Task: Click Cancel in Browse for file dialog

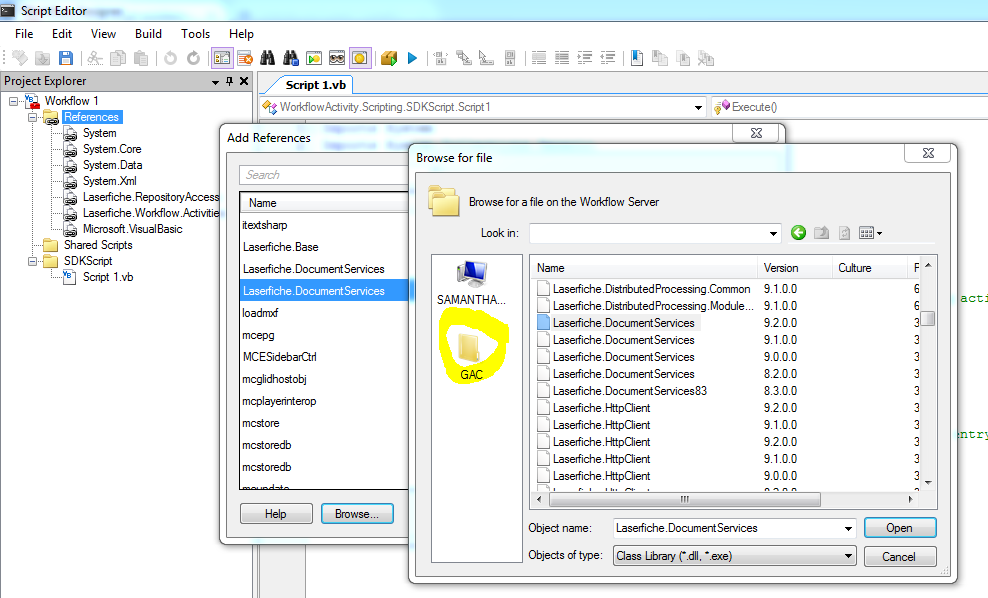Action: 900,556
